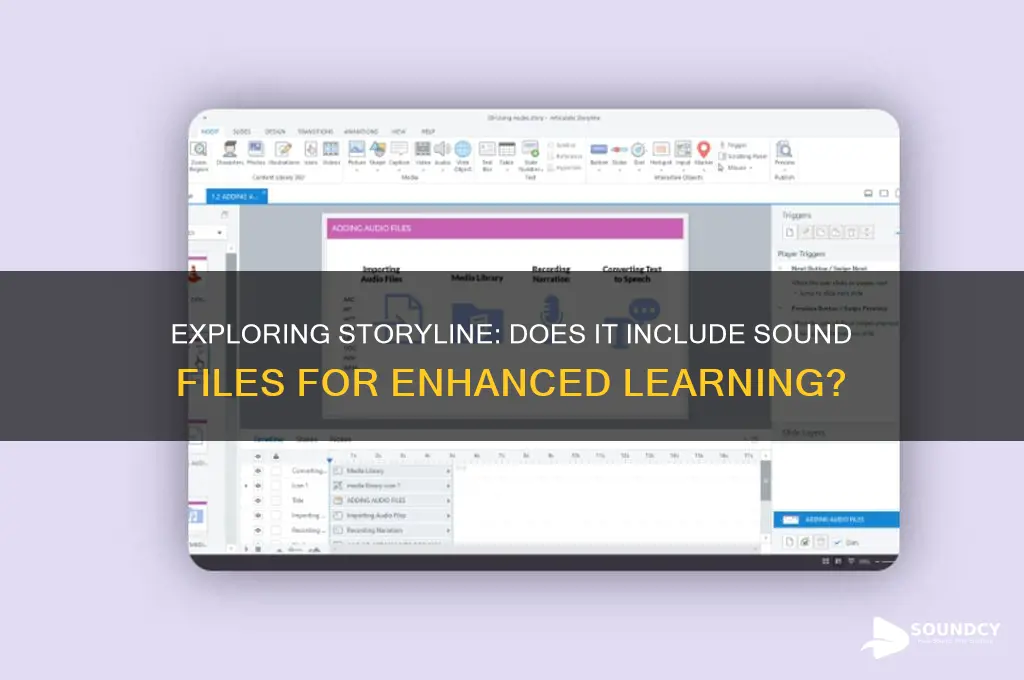The height and width of the screenshot is (680, 1024).
Task: Switch to the Insert ribbon tab
Action: [210, 131]
